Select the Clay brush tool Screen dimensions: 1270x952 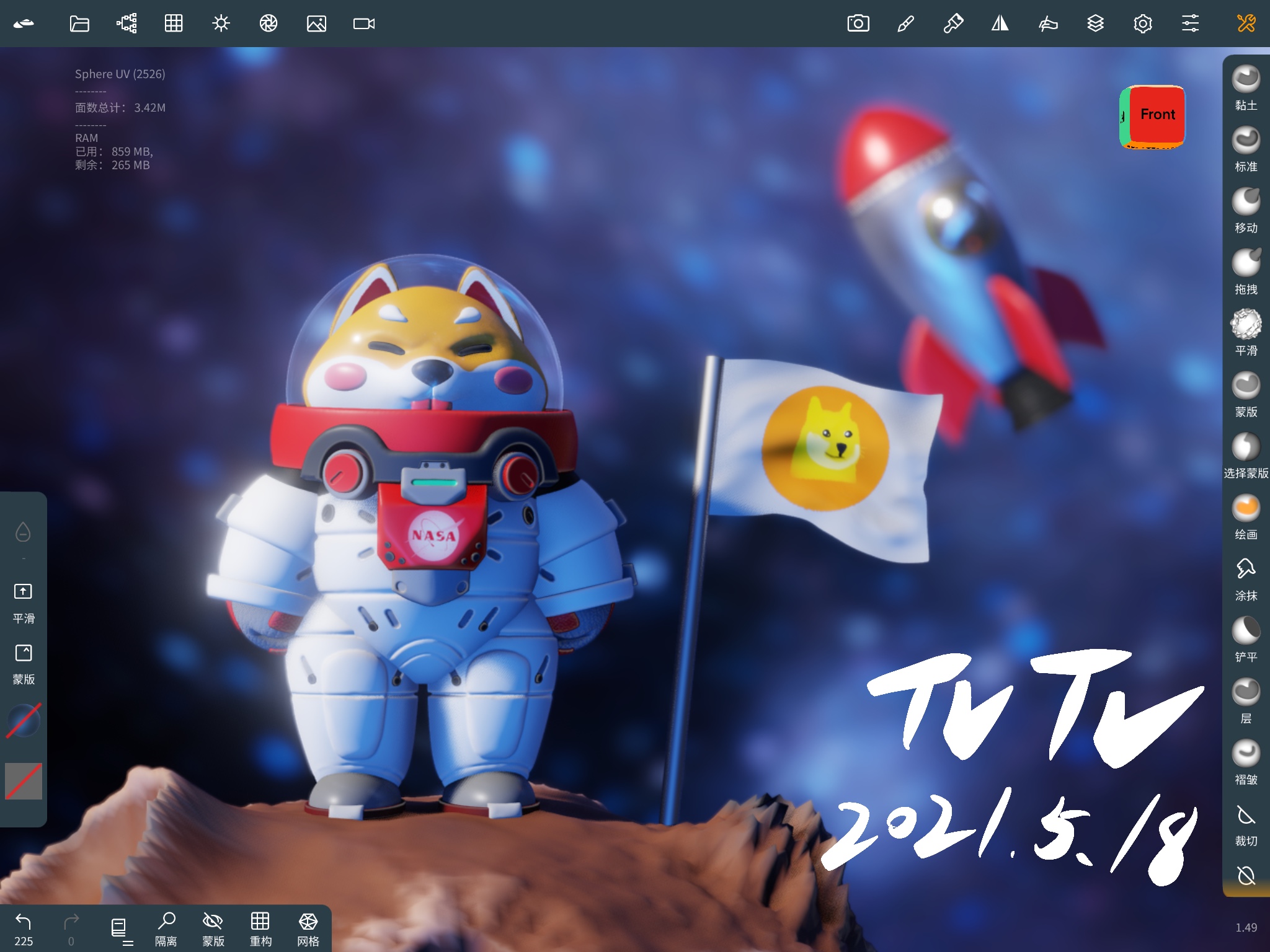[x=1245, y=79]
